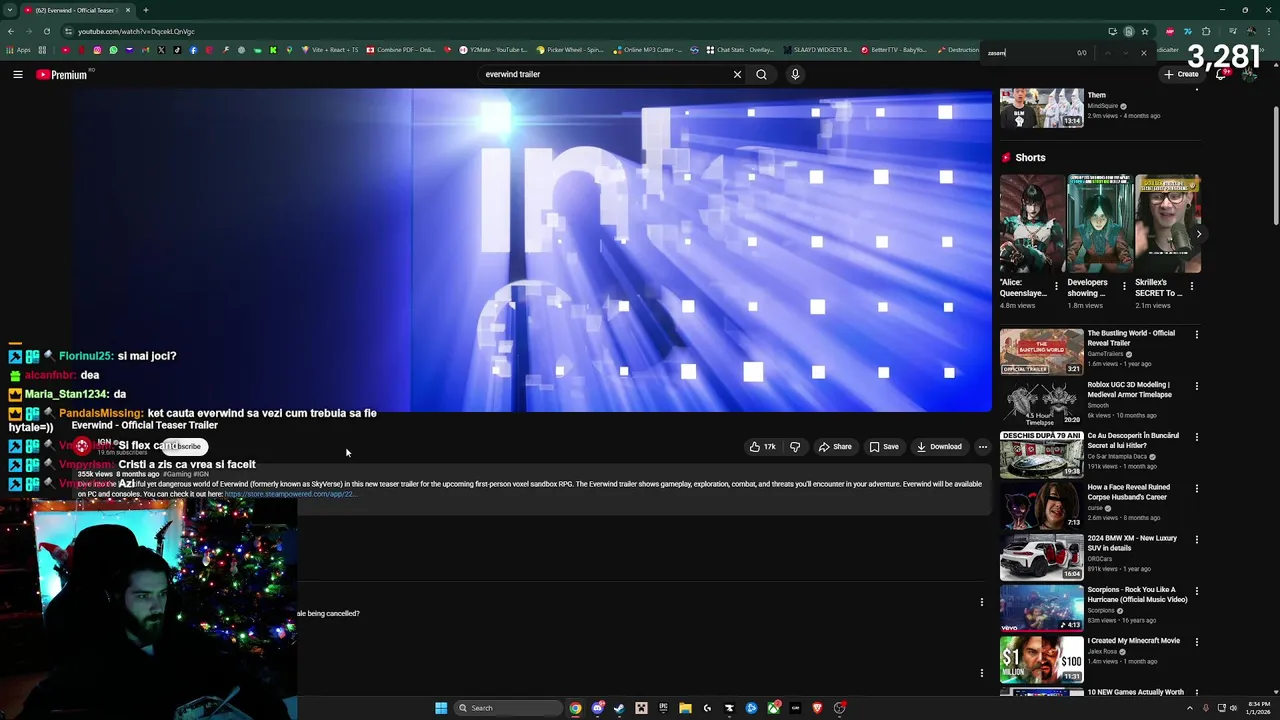1280x720 pixels.
Task: Open 'Online MP3 Cutter' bookmark
Action: tap(648, 50)
